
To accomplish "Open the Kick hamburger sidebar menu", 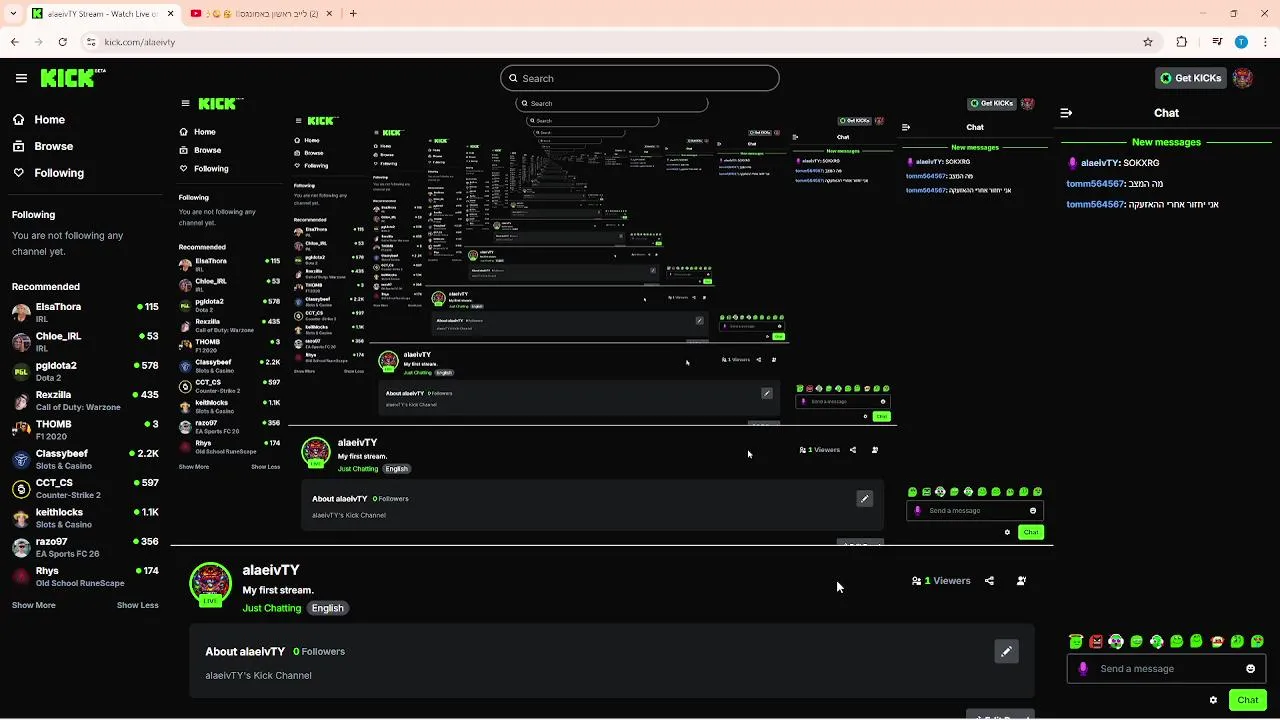I will click(21, 78).
